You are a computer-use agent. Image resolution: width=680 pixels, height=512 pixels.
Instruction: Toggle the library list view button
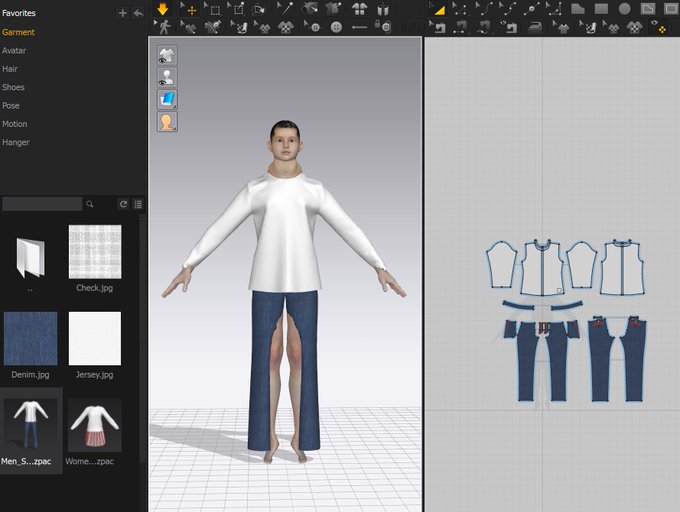[138, 204]
